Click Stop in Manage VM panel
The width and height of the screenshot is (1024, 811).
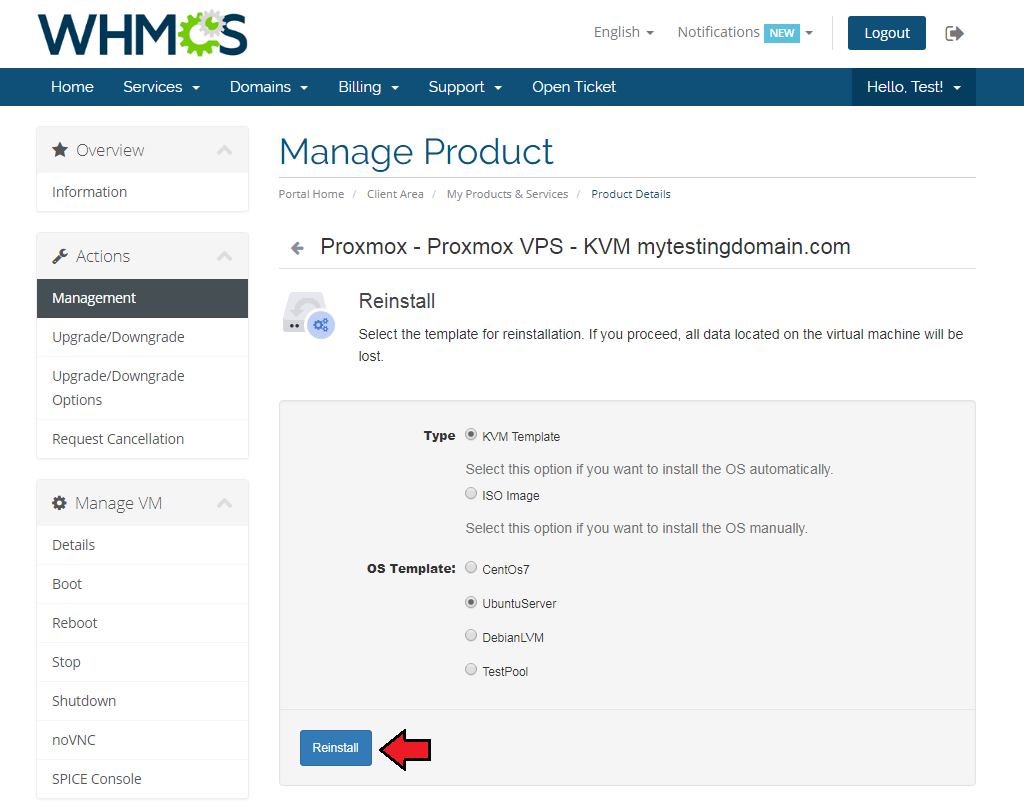pos(142,662)
